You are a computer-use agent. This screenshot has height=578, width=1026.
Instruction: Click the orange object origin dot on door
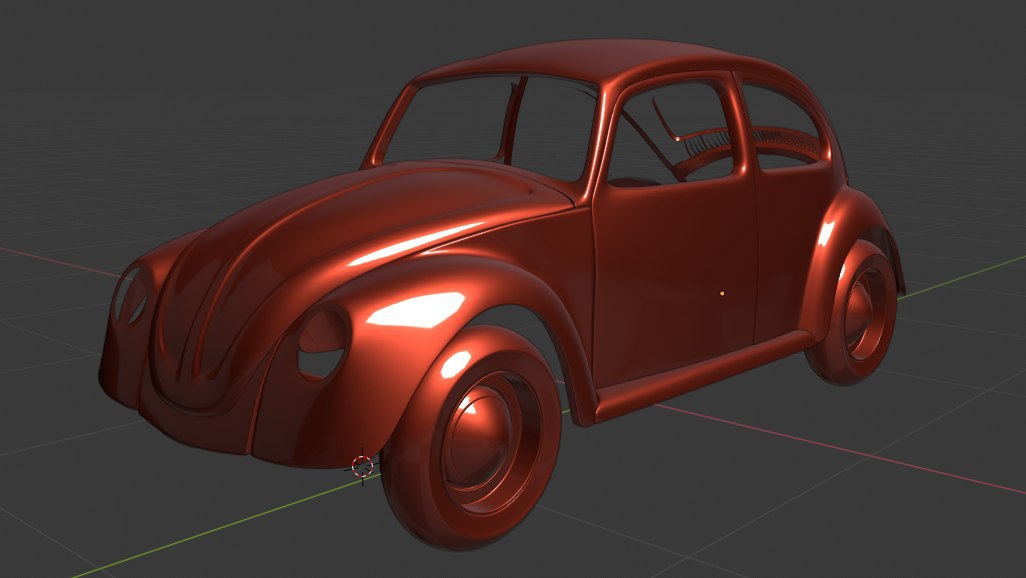pos(722,294)
